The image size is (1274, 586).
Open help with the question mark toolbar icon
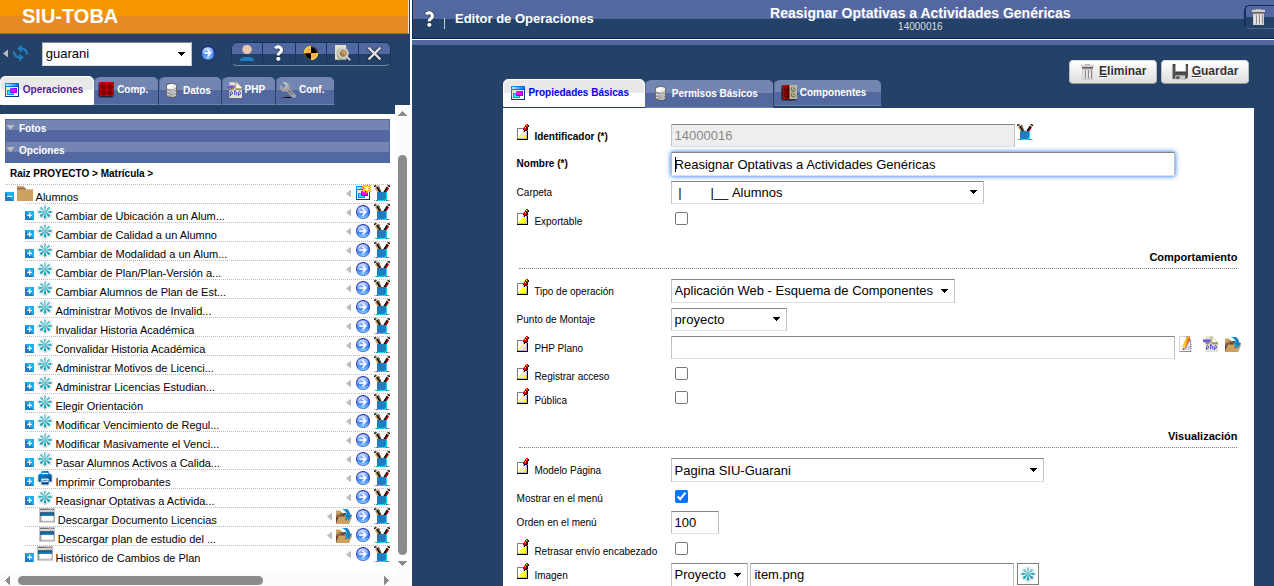279,53
